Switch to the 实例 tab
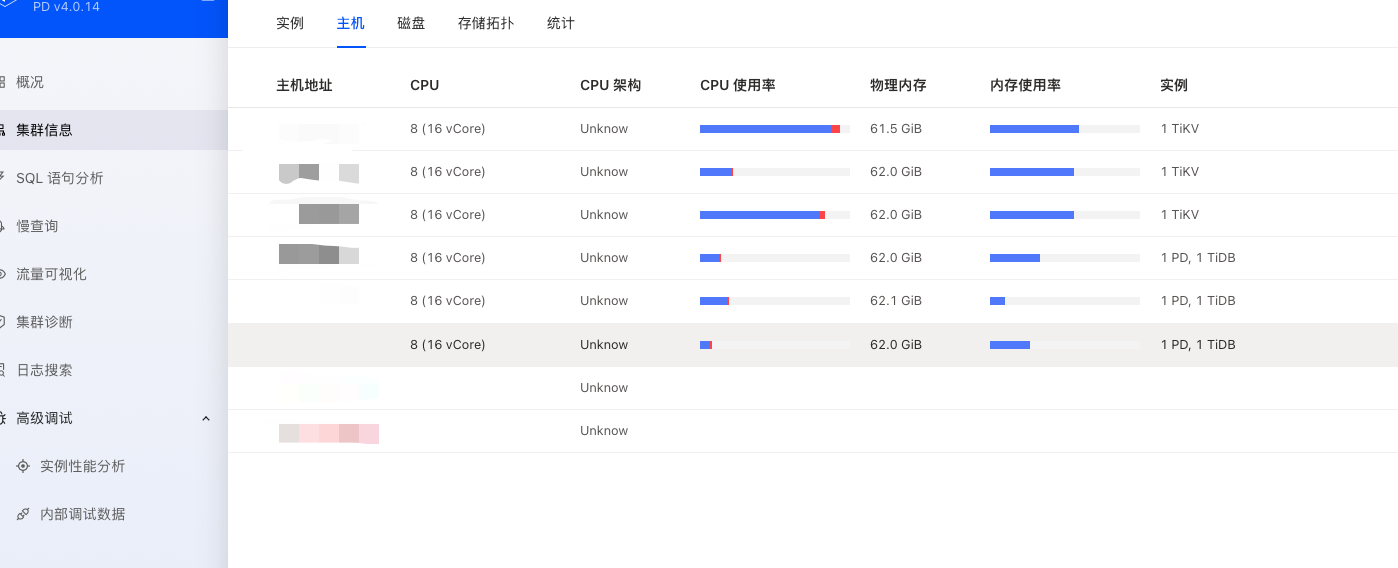This screenshot has height=568, width=1398. (290, 23)
